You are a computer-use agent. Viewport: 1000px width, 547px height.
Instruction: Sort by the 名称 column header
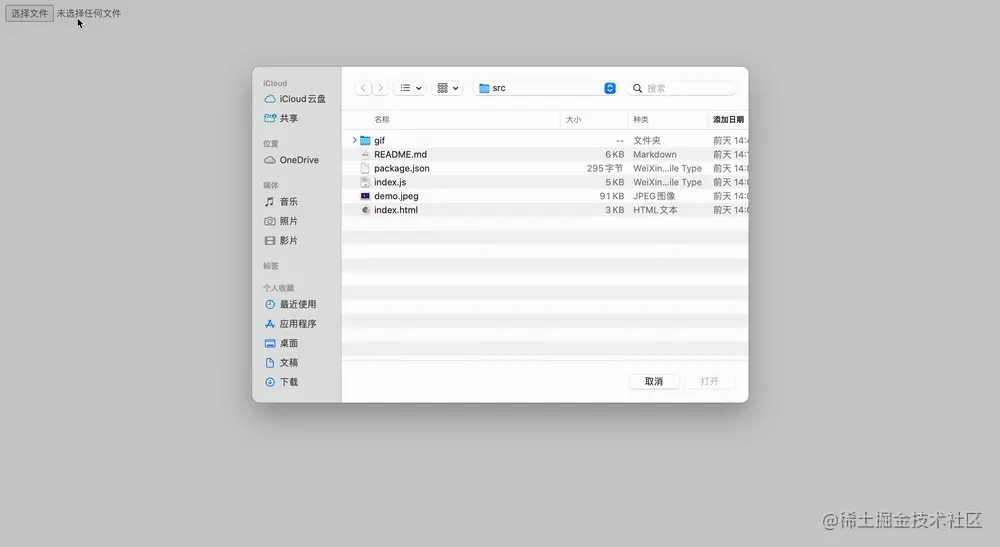(x=382, y=119)
